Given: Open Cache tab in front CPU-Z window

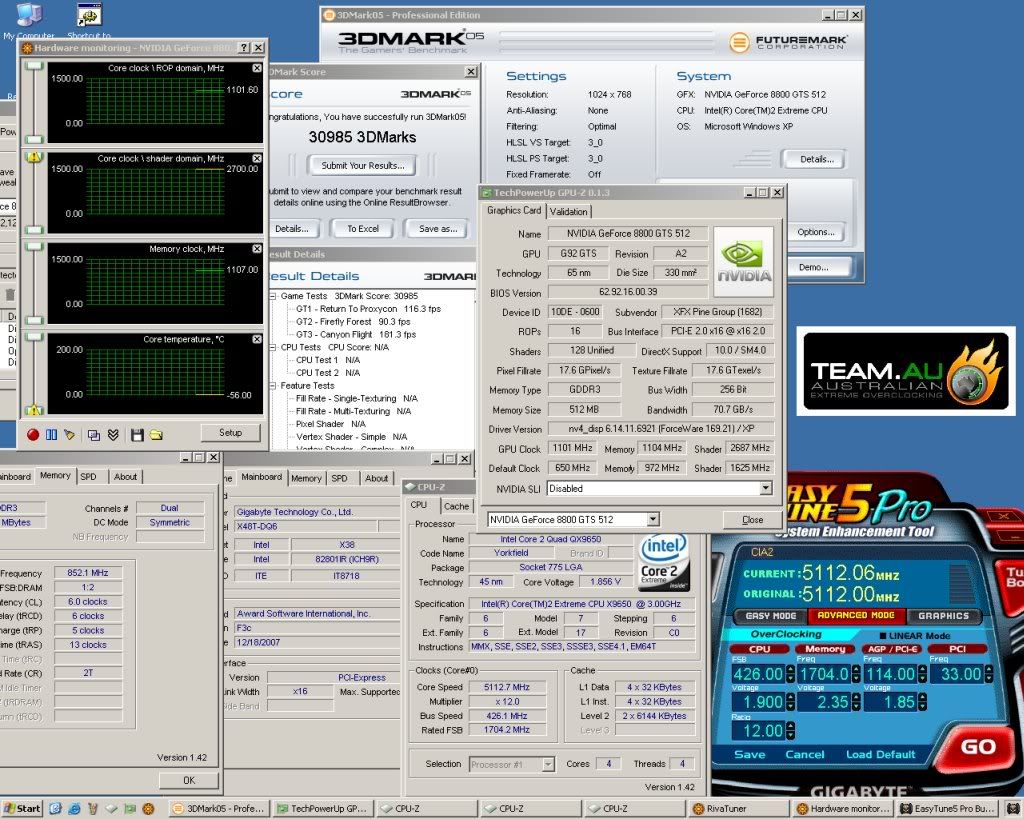Looking at the screenshot, I should click(x=456, y=506).
